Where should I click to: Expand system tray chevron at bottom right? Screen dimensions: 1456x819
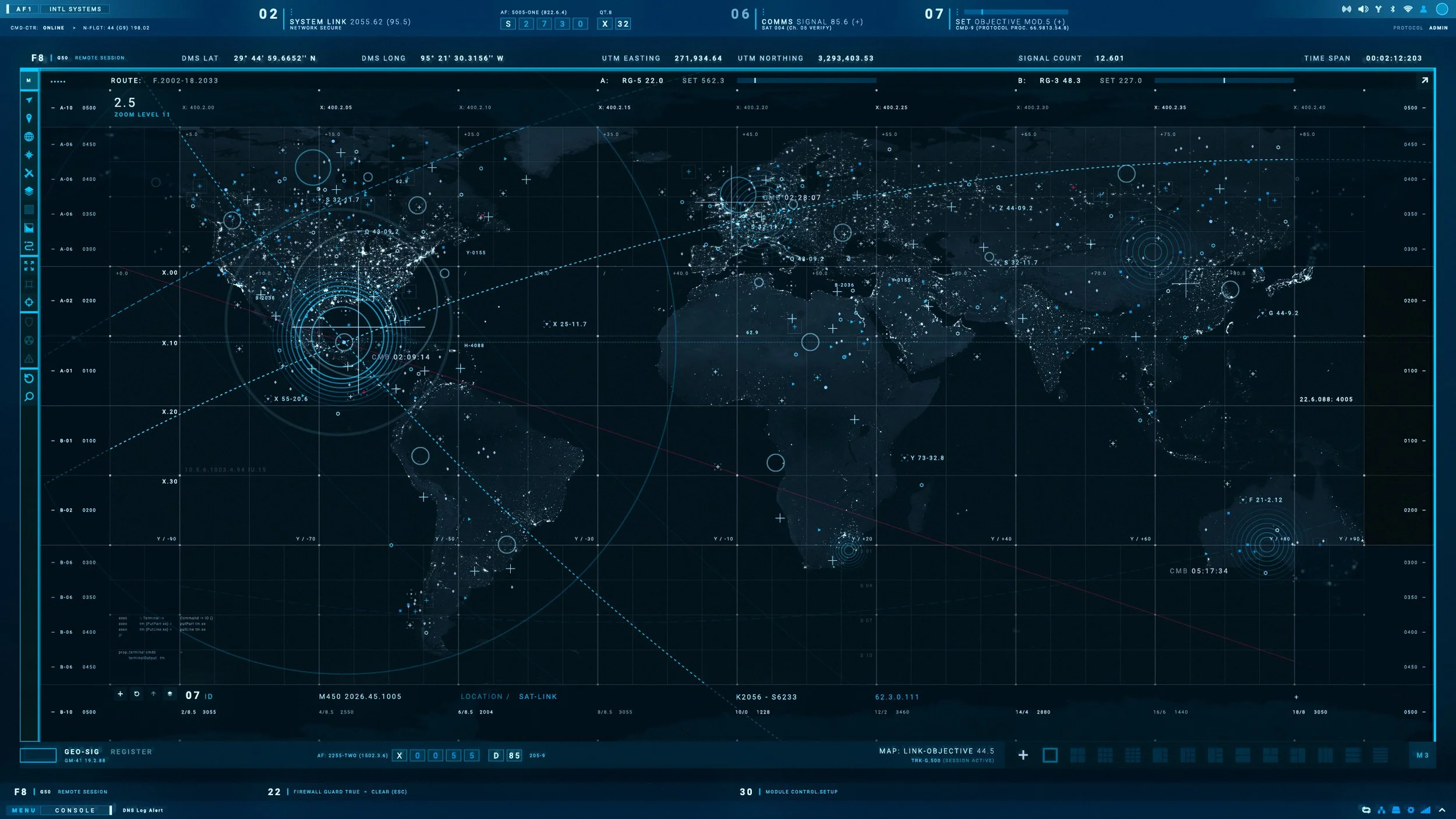[1441, 810]
